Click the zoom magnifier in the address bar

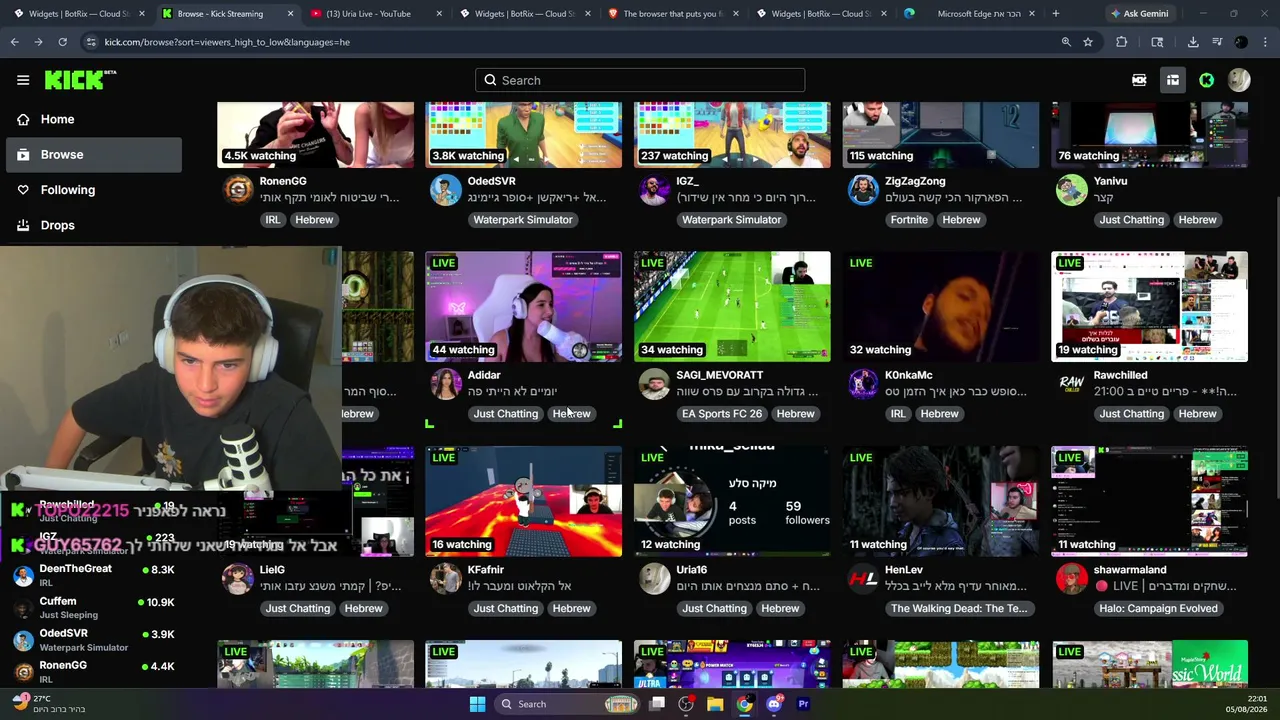(x=1066, y=42)
